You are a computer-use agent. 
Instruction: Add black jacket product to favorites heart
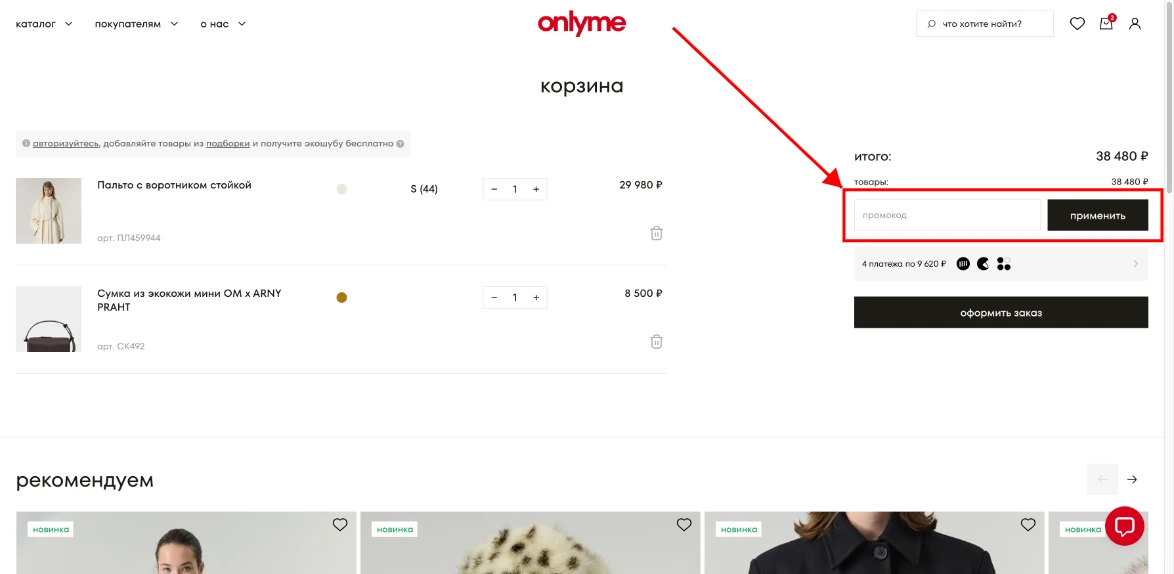pyautogui.click(x=1028, y=525)
